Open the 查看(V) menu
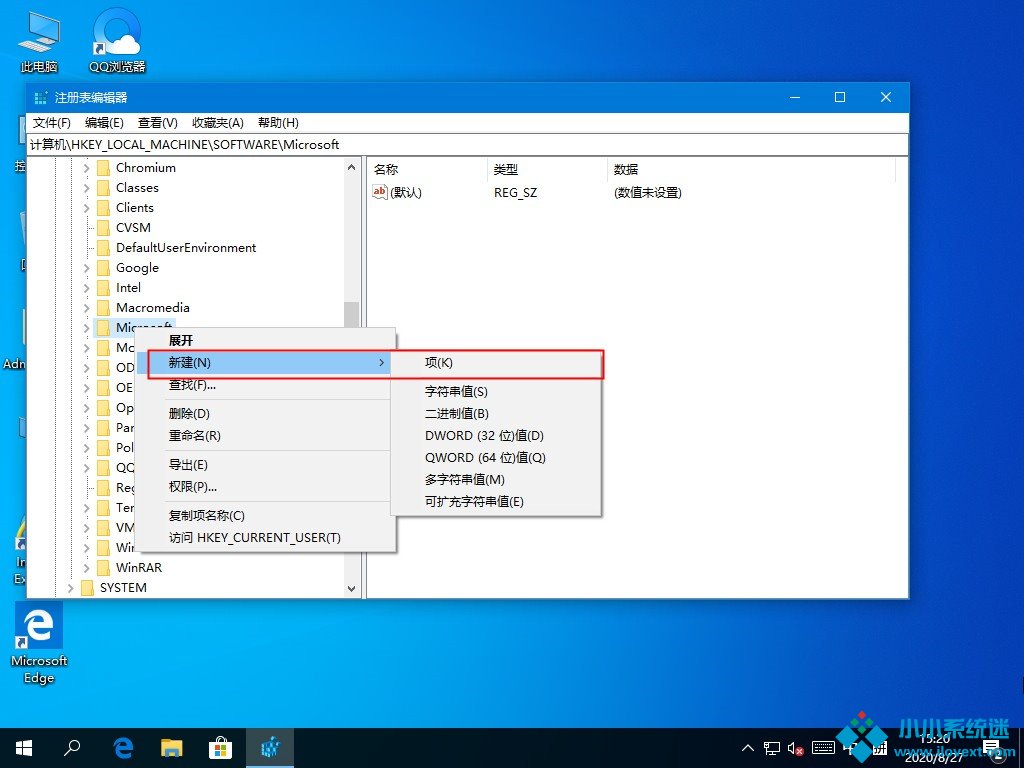 pyautogui.click(x=157, y=123)
